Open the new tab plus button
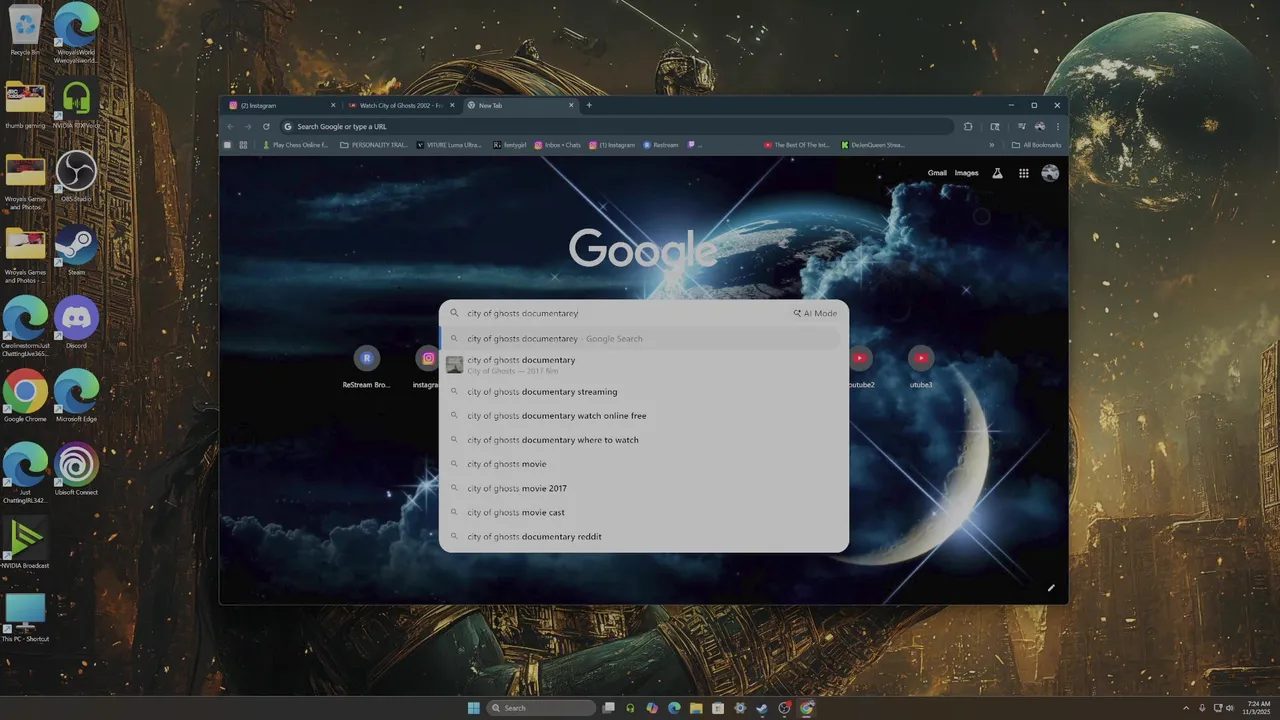1280x720 pixels. (x=589, y=105)
